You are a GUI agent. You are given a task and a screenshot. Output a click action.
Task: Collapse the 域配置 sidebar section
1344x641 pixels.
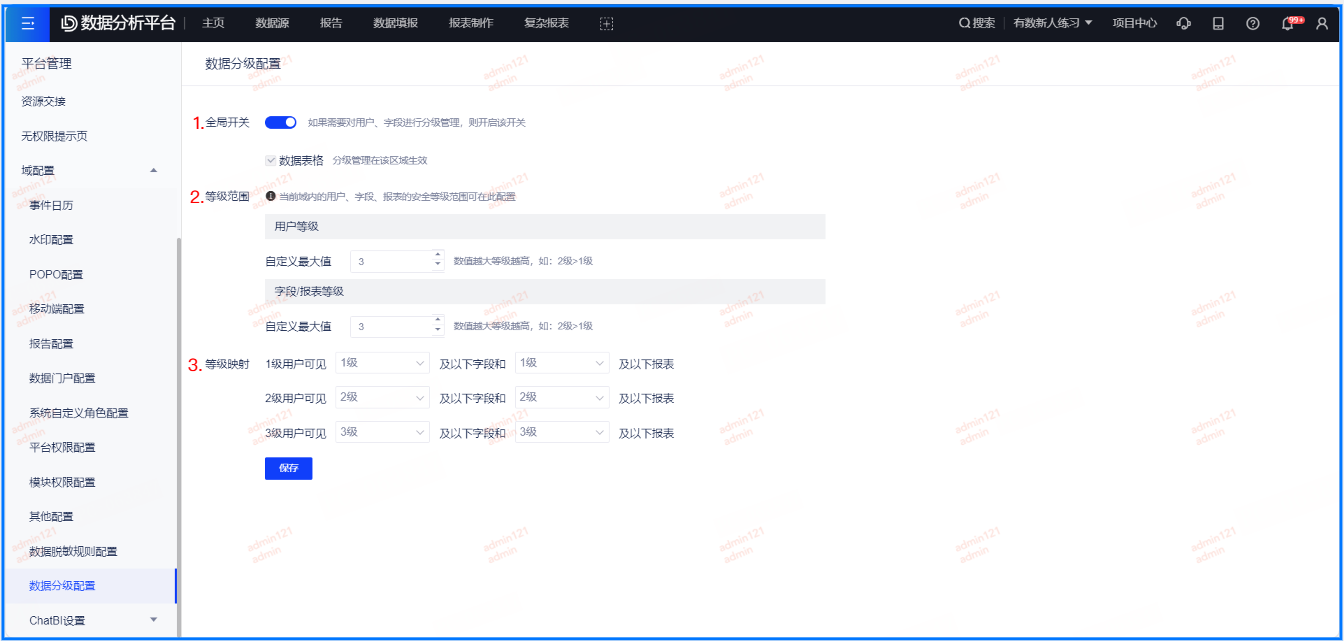tap(153, 171)
